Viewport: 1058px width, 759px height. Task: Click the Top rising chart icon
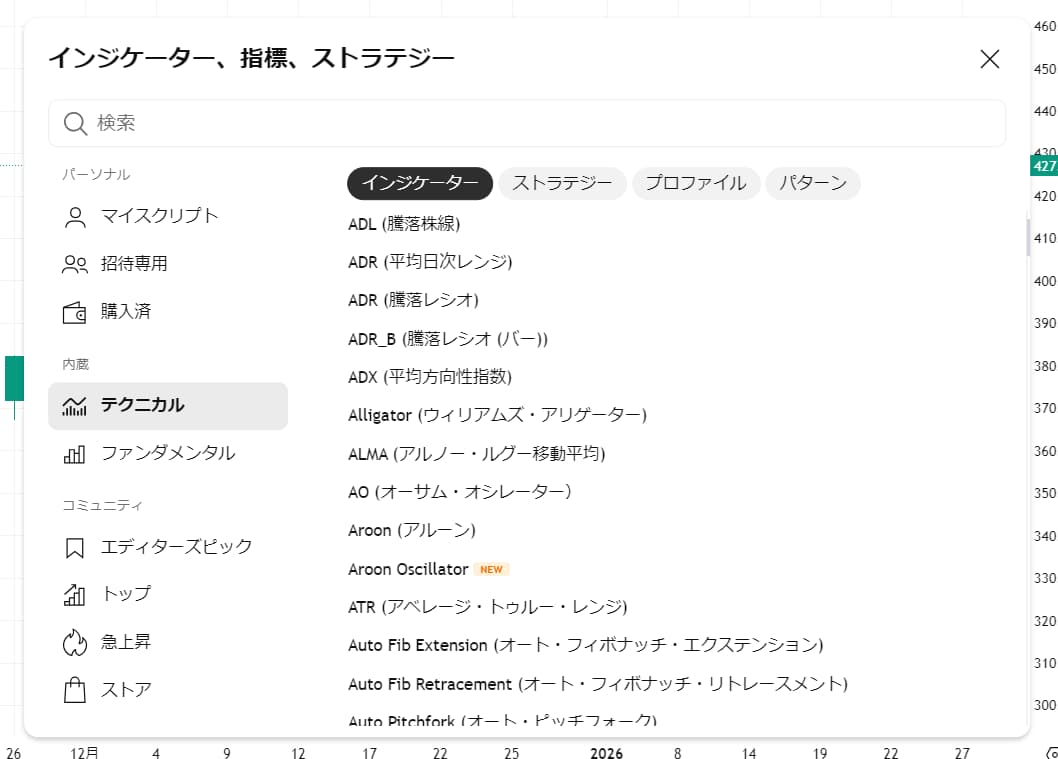pyautogui.click(x=75, y=595)
